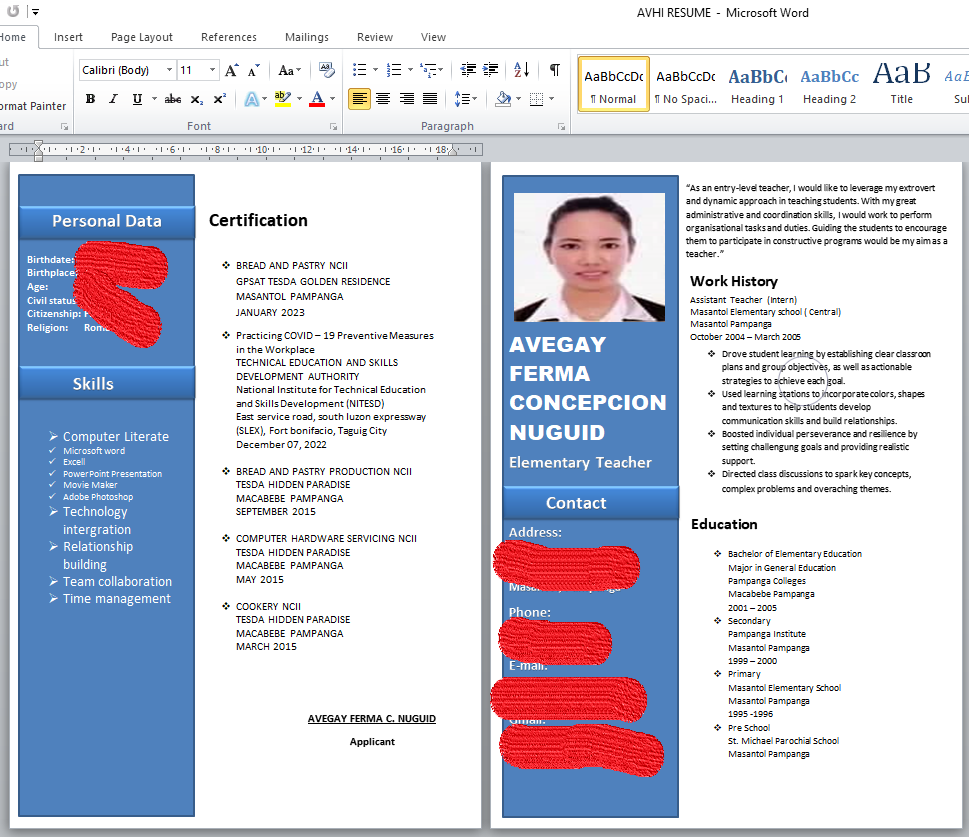Image resolution: width=969 pixels, height=837 pixels.
Task: Open the Page Layout ribbon tab
Action: 142,37
